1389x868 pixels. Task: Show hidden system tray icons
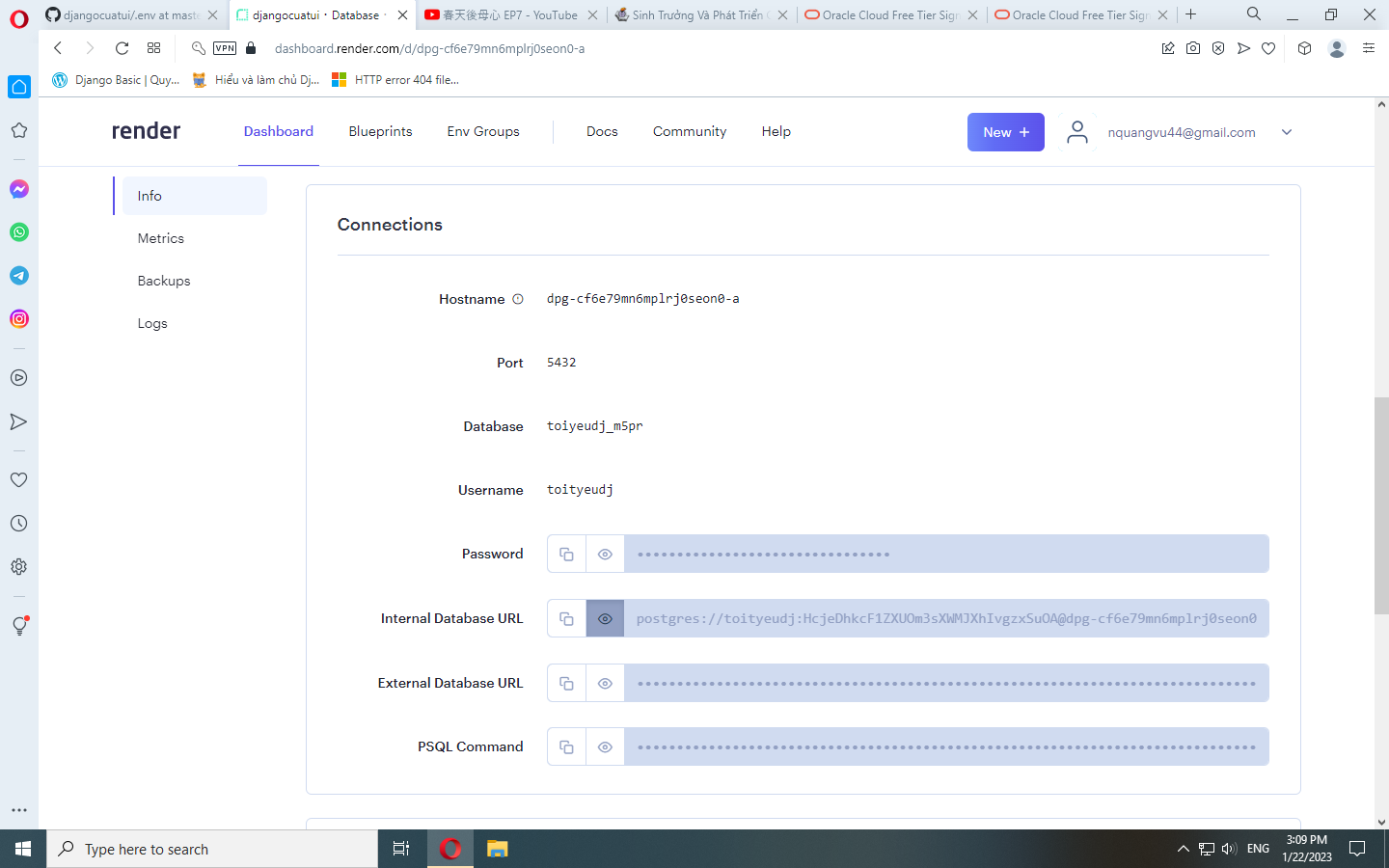(x=1183, y=849)
